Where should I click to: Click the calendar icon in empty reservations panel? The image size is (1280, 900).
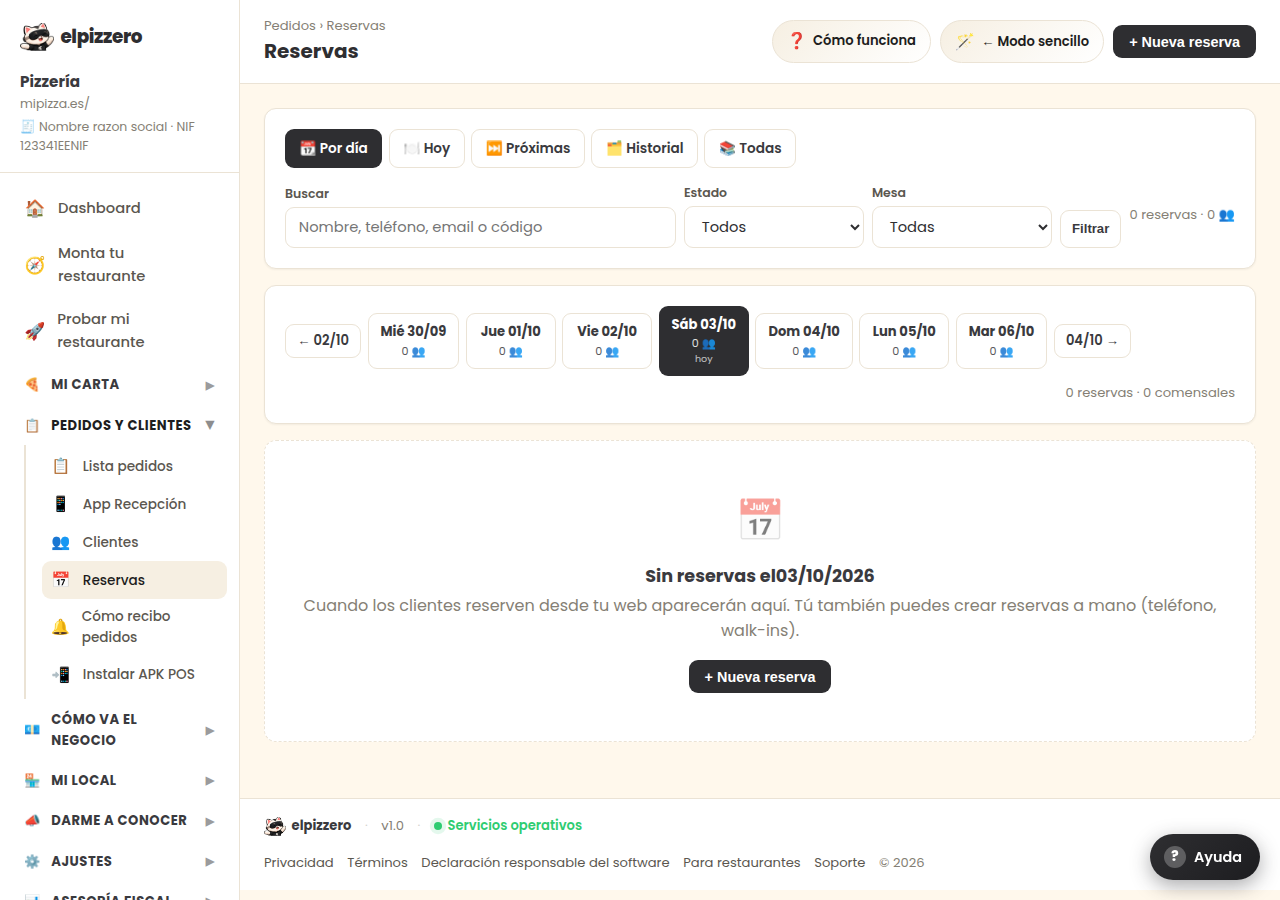point(760,519)
